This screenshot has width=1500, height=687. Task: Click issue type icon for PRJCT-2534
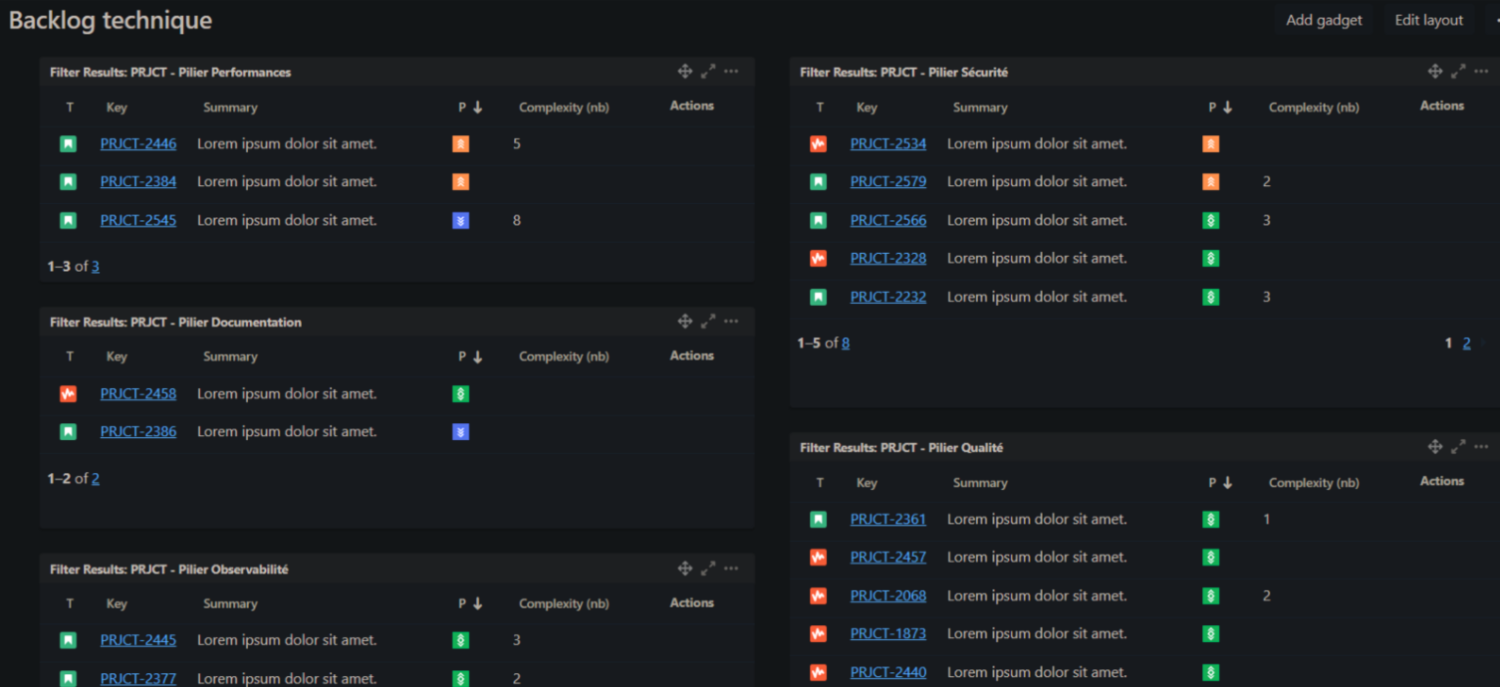pyautogui.click(x=818, y=144)
